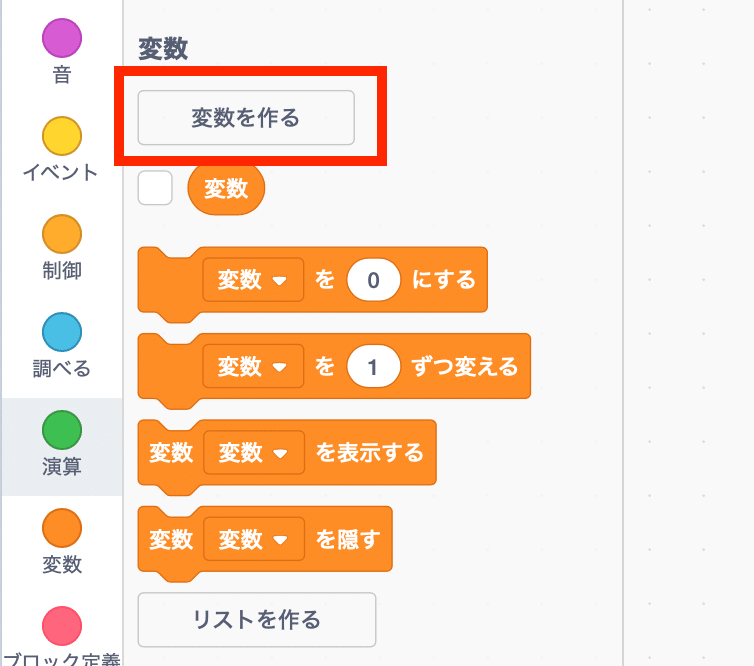Click the 演算 label in category list

point(62,466)
